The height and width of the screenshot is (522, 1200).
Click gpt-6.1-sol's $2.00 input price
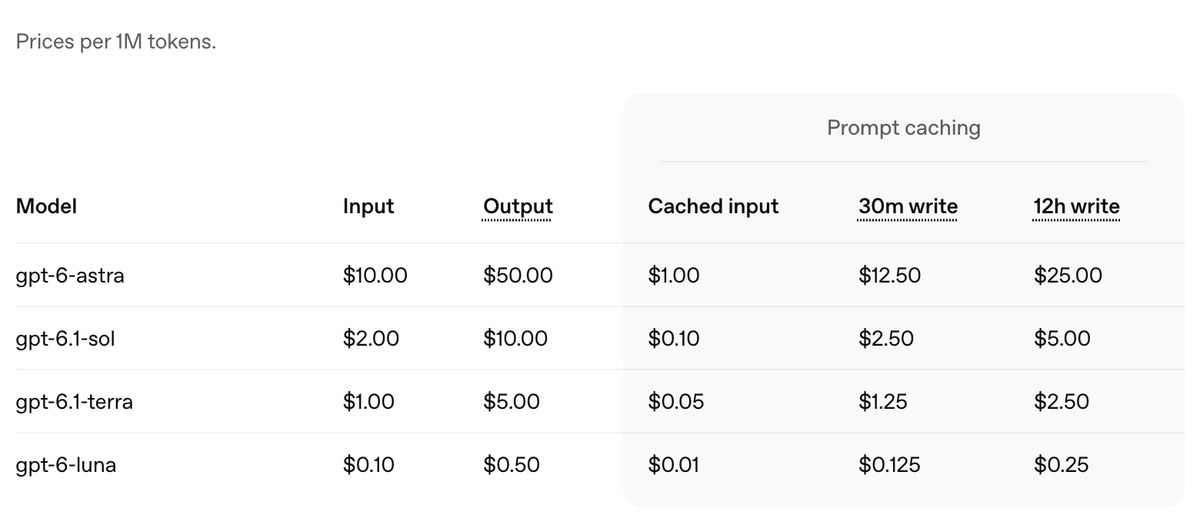[371, 338]
